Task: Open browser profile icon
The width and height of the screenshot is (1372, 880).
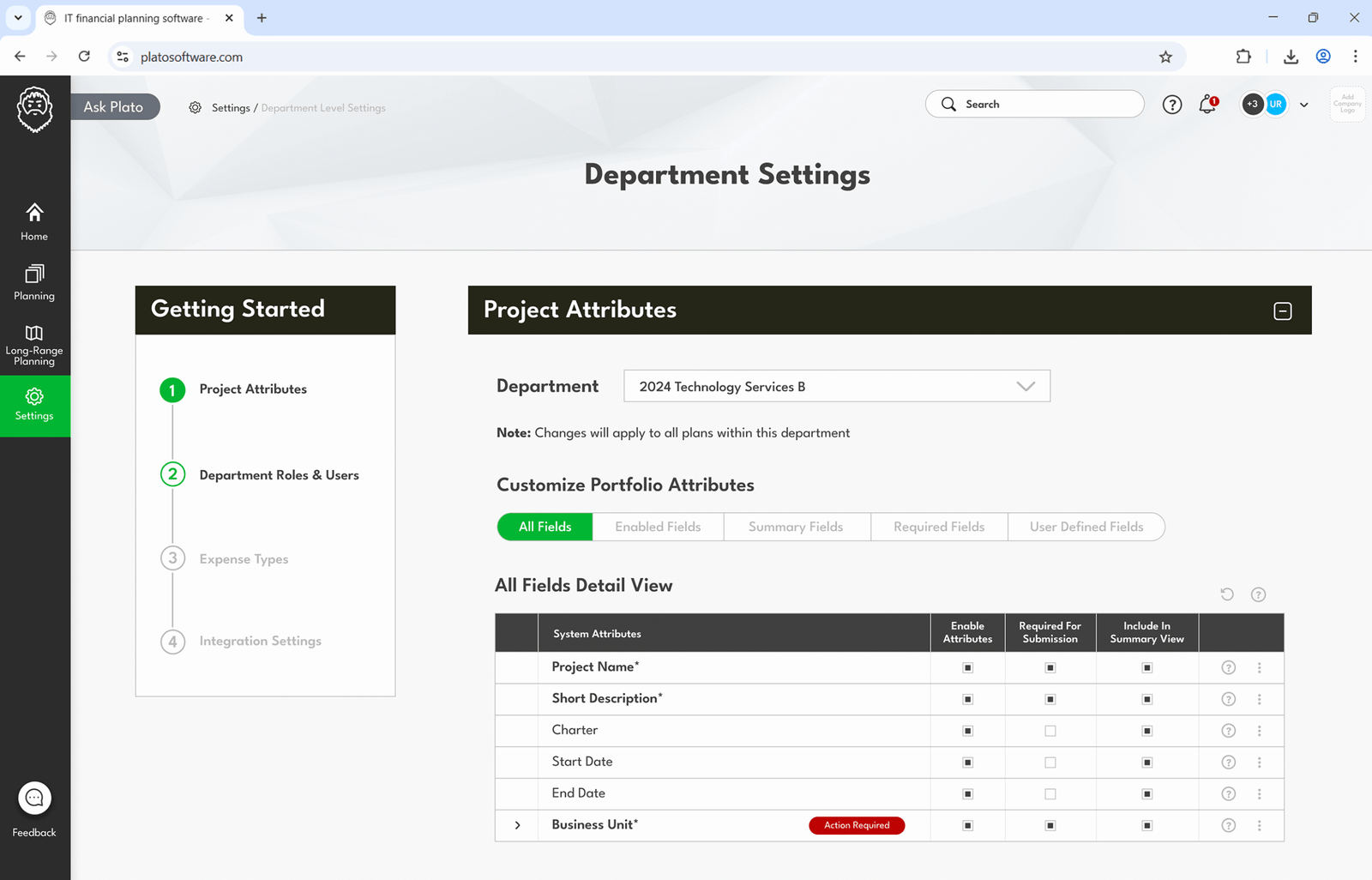Action: [1323, 57]
